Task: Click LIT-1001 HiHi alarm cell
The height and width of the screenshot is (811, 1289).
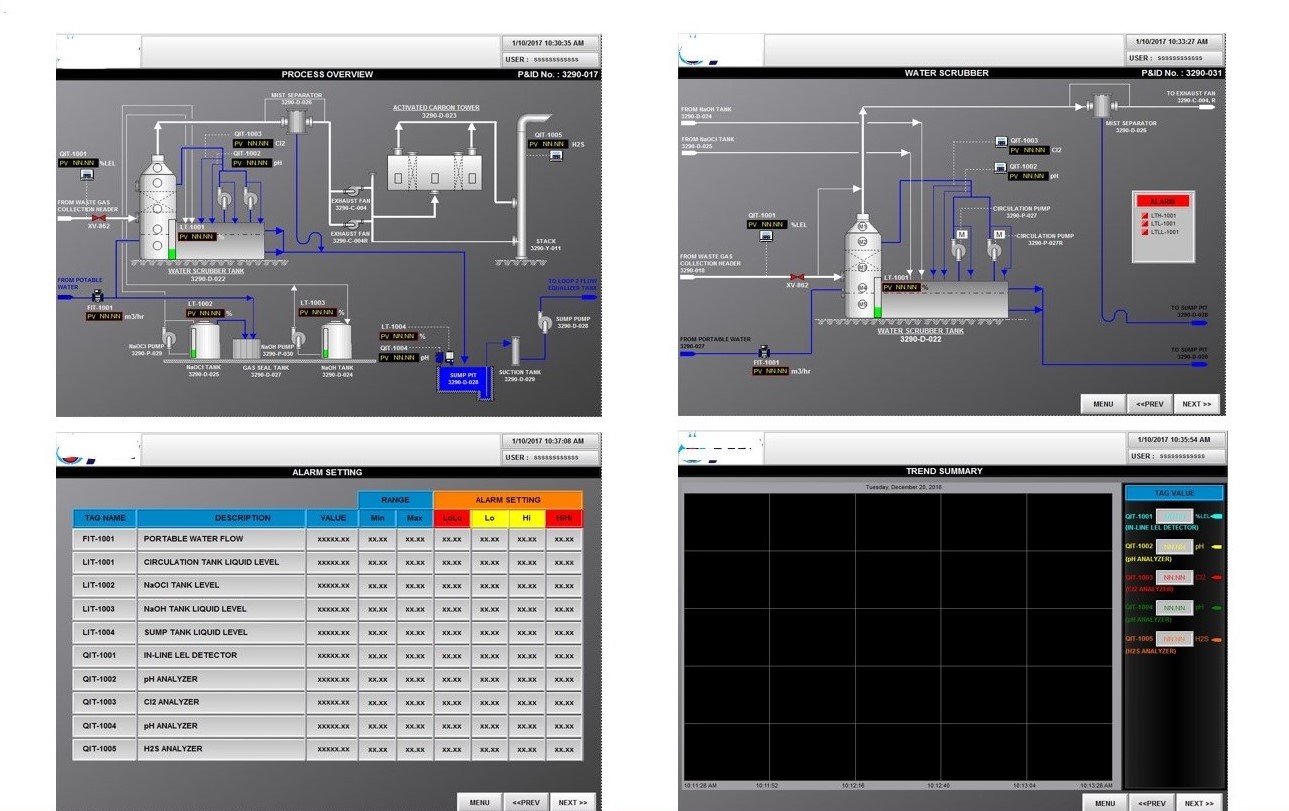Action: 564,562
